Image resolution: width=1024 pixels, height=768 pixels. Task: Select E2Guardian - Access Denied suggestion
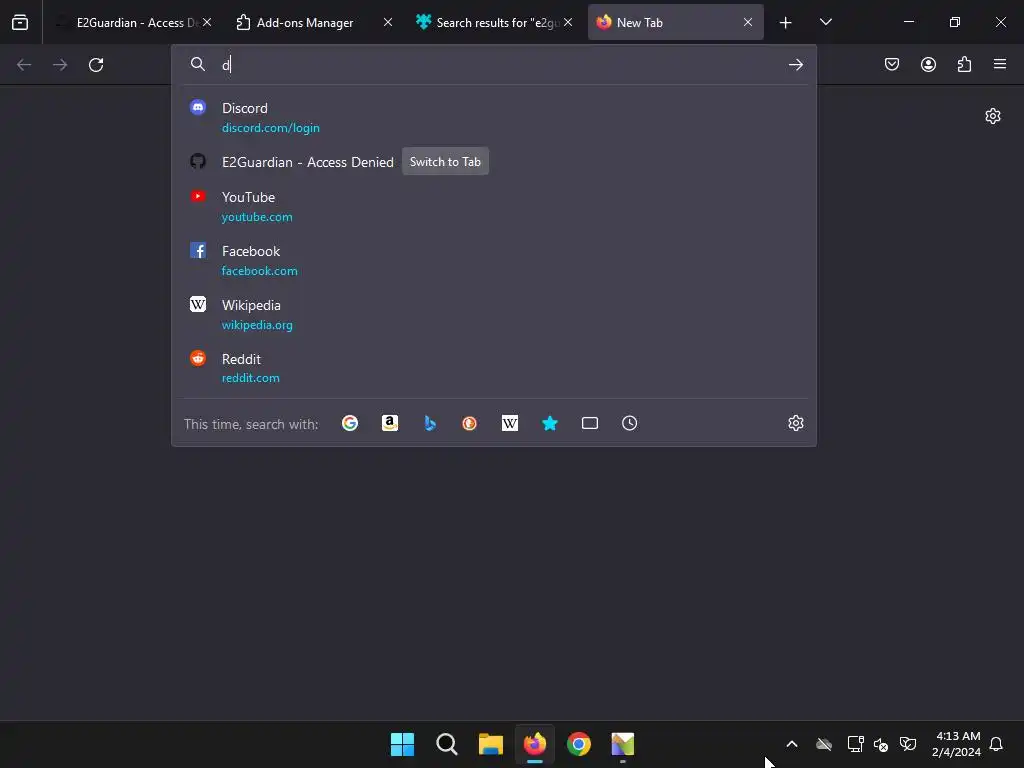pos(494,161)
